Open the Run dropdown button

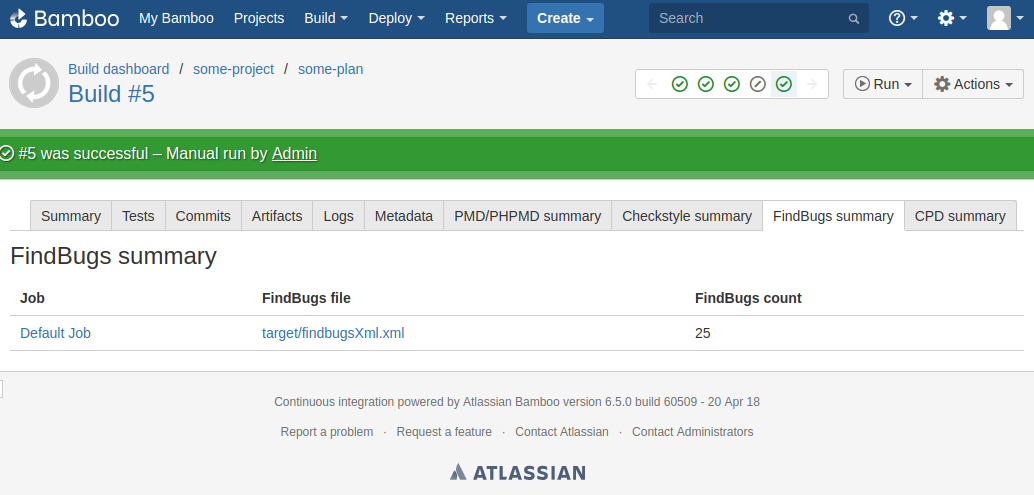[883, 84]
